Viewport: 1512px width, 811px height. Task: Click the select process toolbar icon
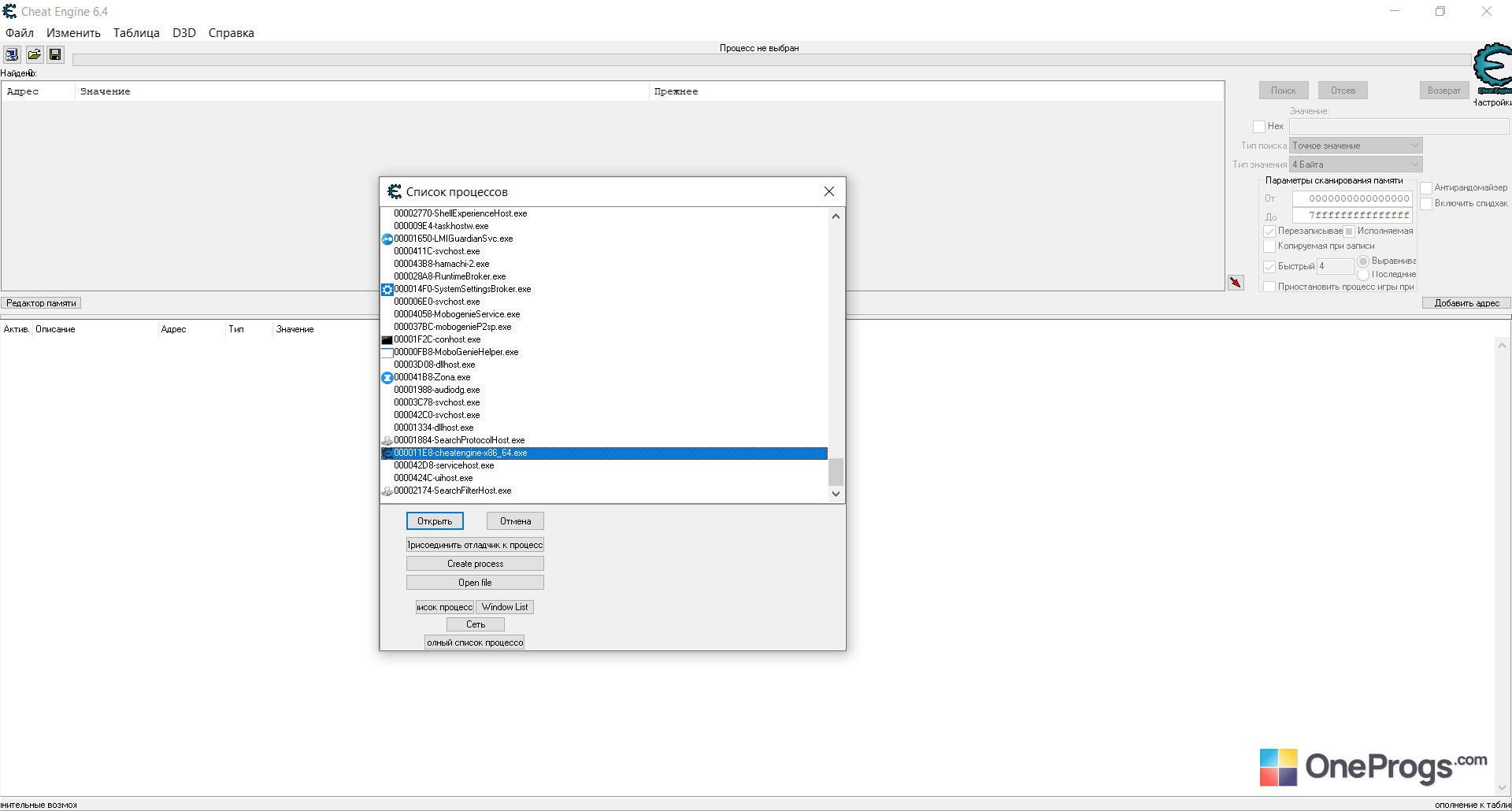click(12, 54)
